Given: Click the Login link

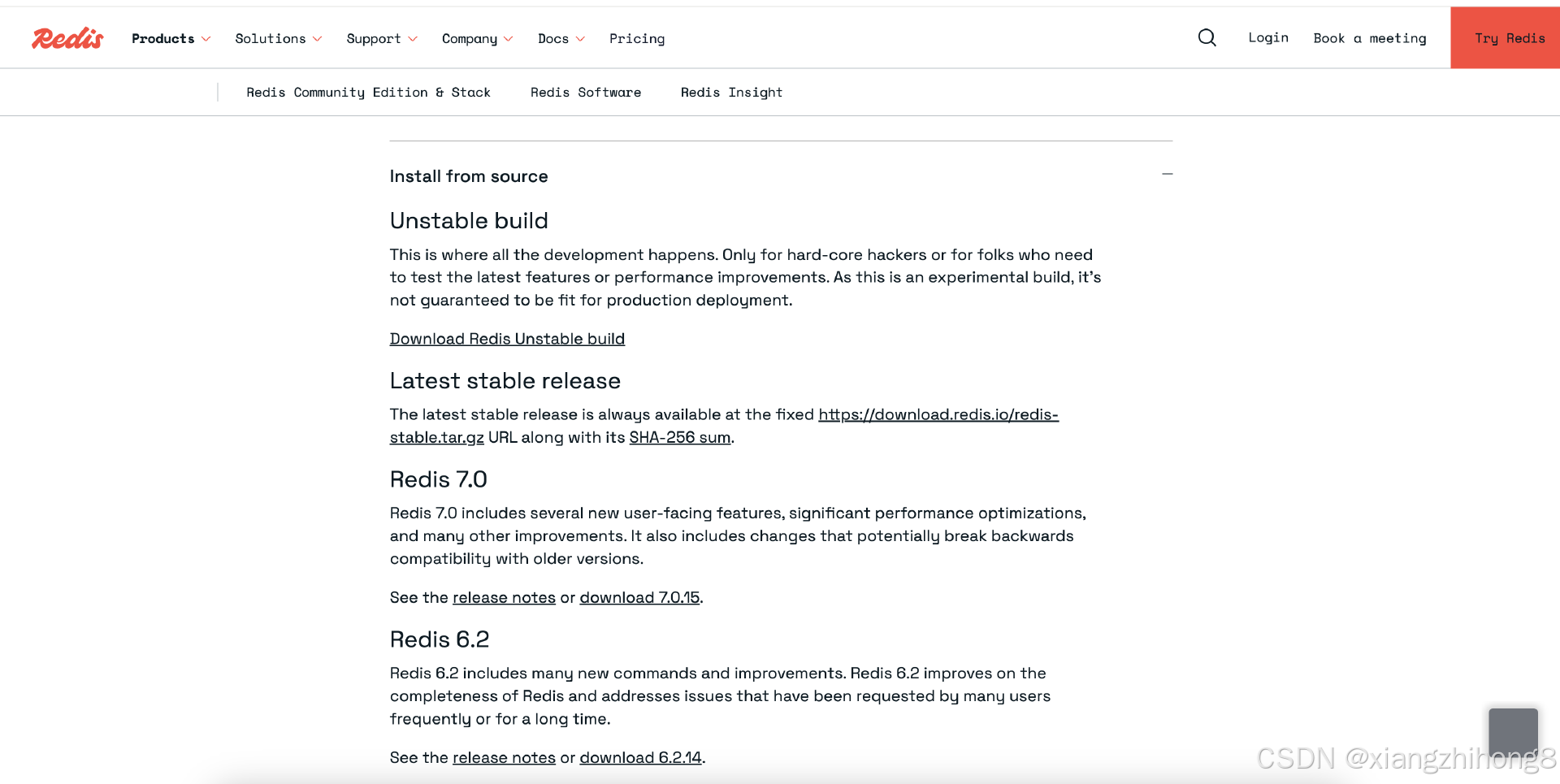Looking at the screenshot, I should (x=1267, y=37).
